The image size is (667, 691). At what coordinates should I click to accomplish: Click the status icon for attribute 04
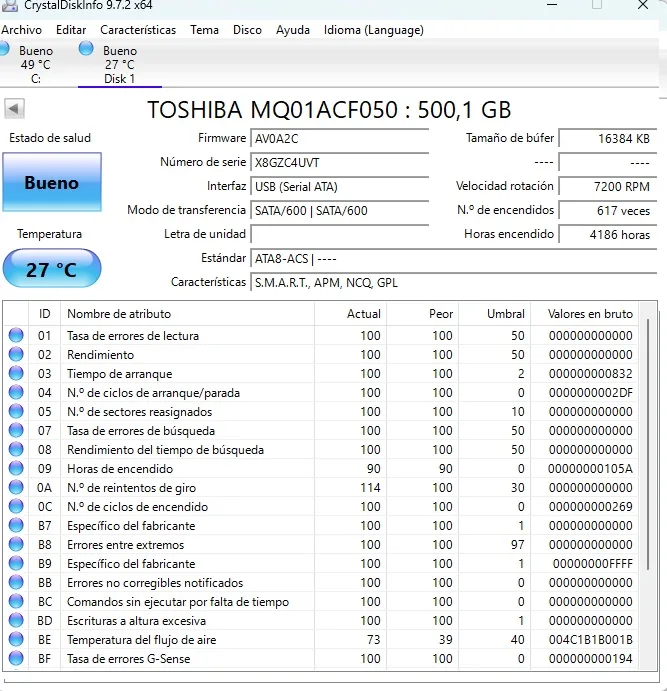[x=16, y=392]
